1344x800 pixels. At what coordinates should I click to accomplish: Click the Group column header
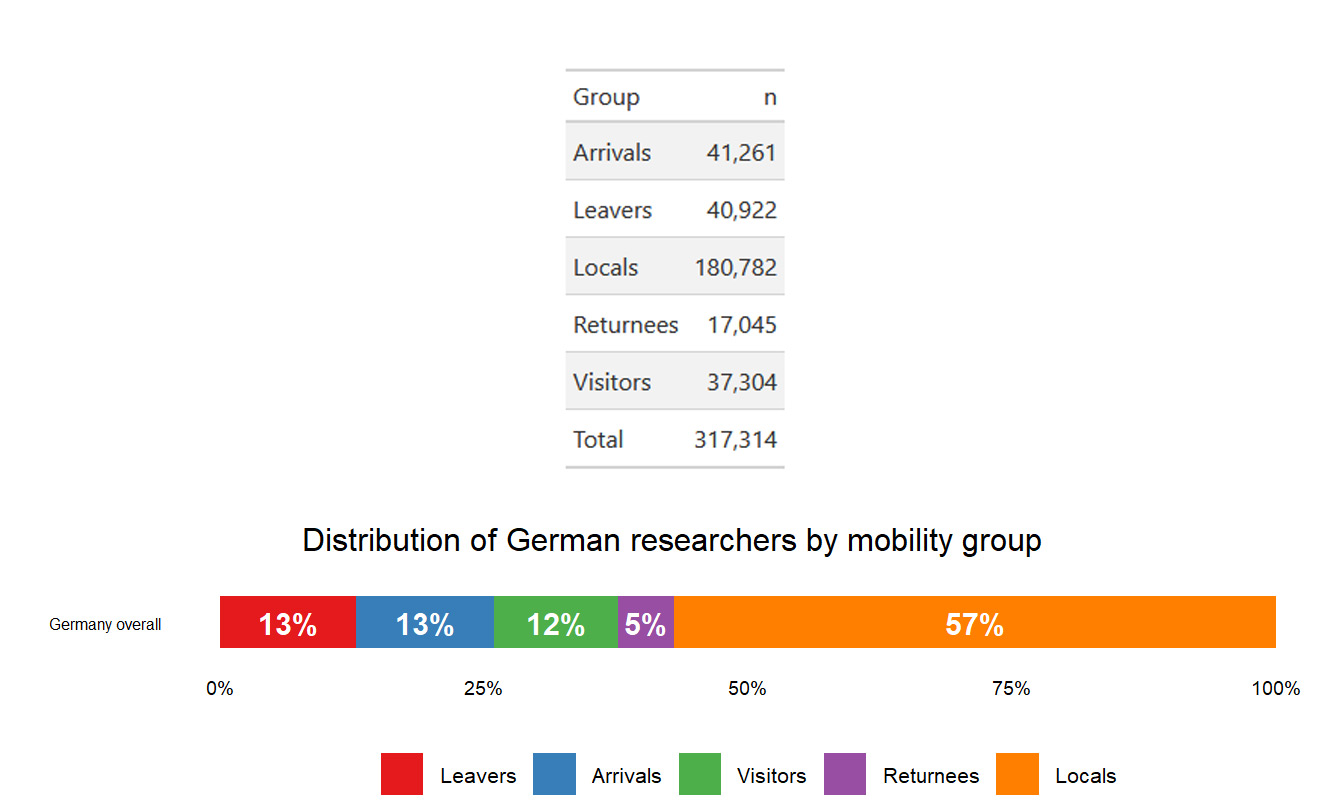(606, 97)
